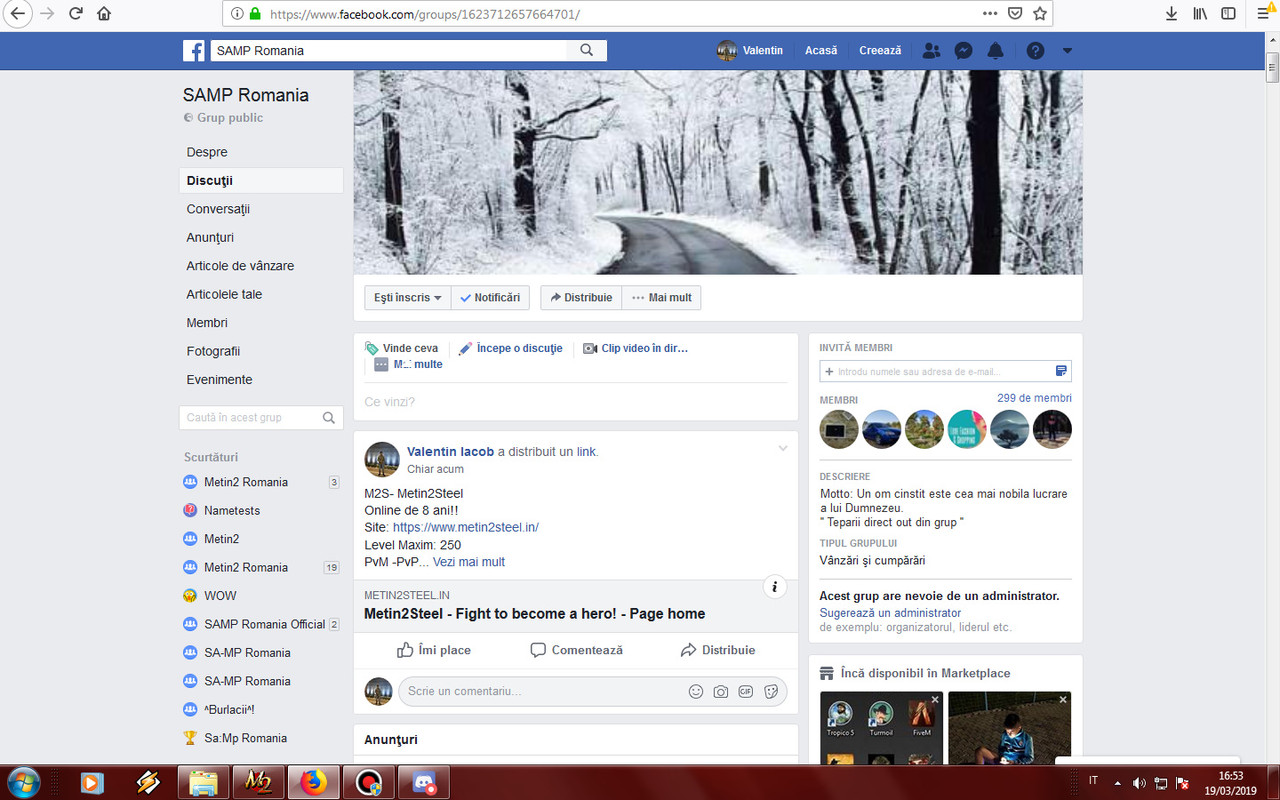Image resolution: width=1280 pixels, height=800 pixels.
Task: Open the 299 de membri link
Action: 1034,398
